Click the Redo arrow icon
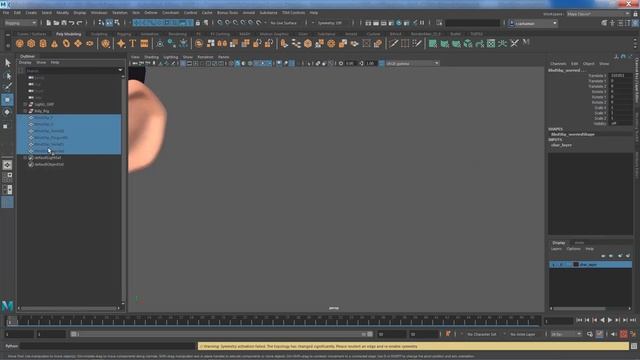 coord(79,23)
